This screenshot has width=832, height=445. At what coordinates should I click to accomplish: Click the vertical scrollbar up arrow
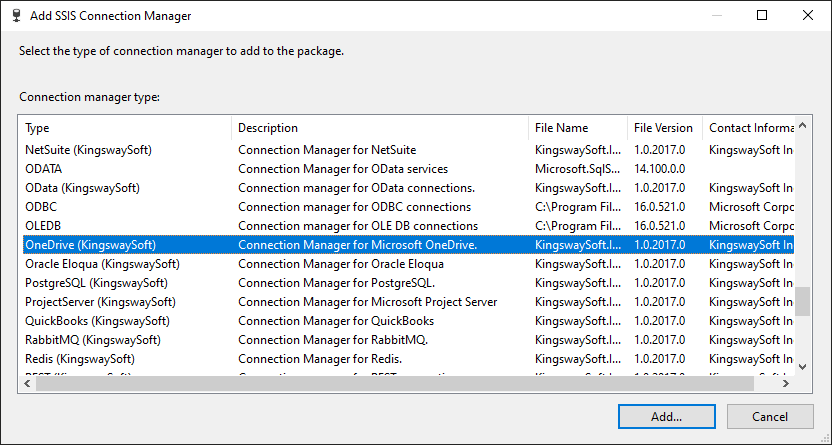click(802, 126)
